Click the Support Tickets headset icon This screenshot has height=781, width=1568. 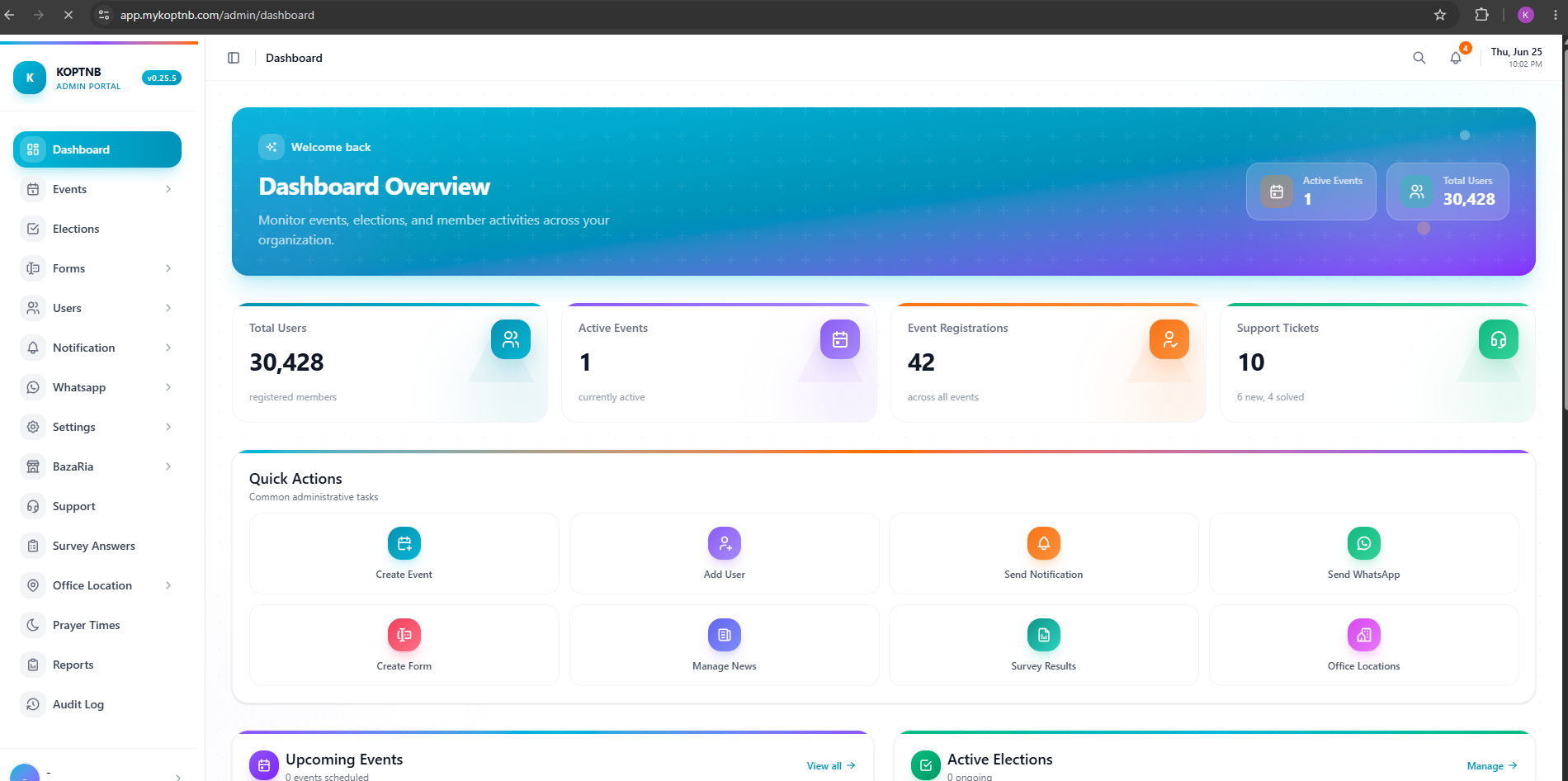(x=1499, y=339)
